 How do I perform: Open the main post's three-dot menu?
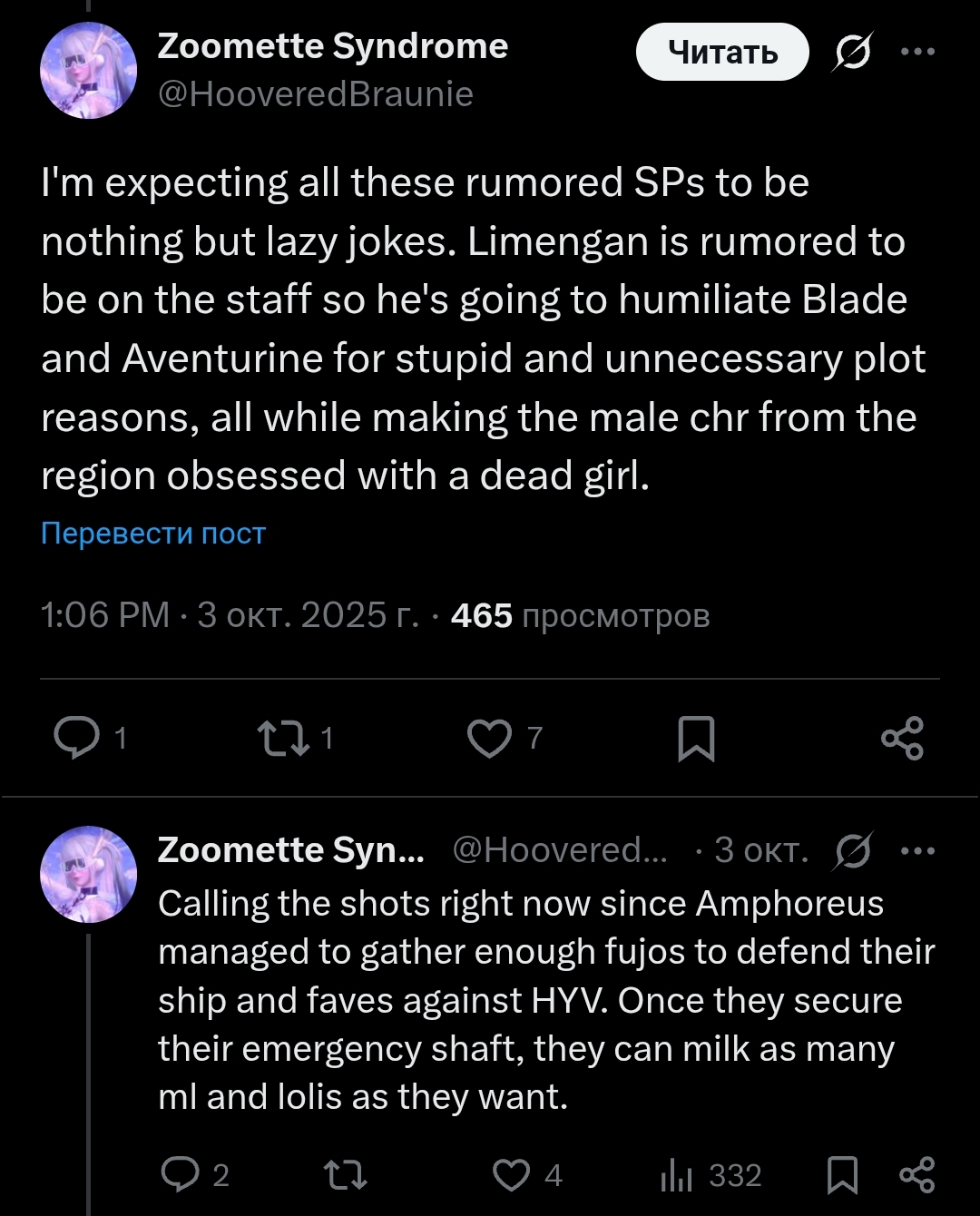coord(917,52)
